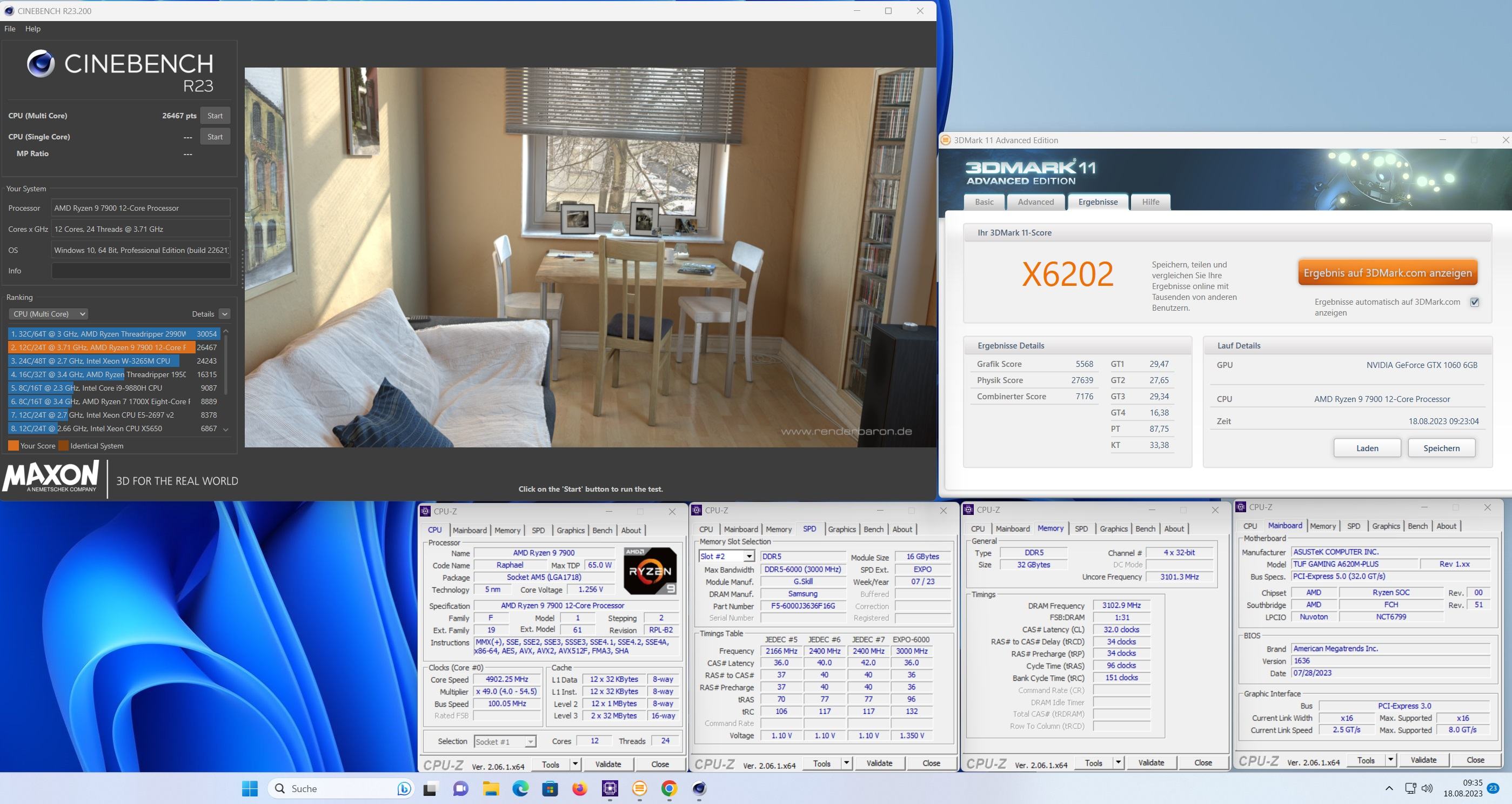Click the rendered room image in Cinebench
This screenshot has width=1512, height=804.
[590, 257]
